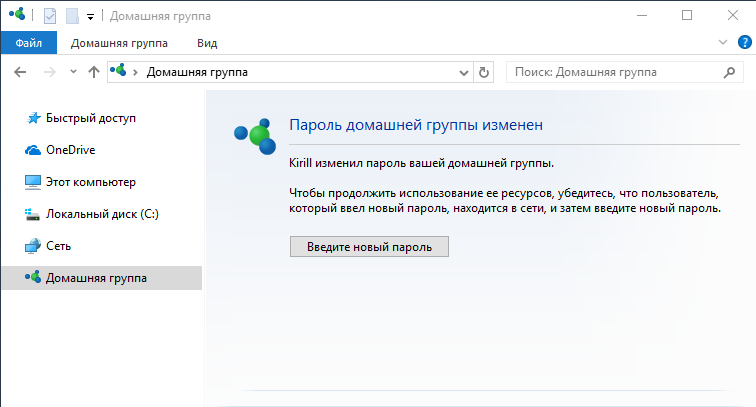Open the Файл menu
Viewport: 756px width, 407px height.
28,43
